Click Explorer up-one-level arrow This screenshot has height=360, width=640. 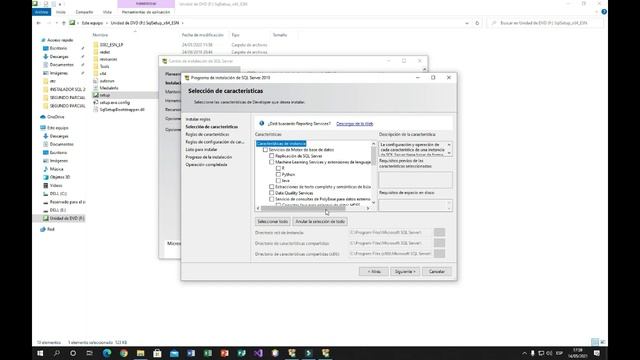64,23
